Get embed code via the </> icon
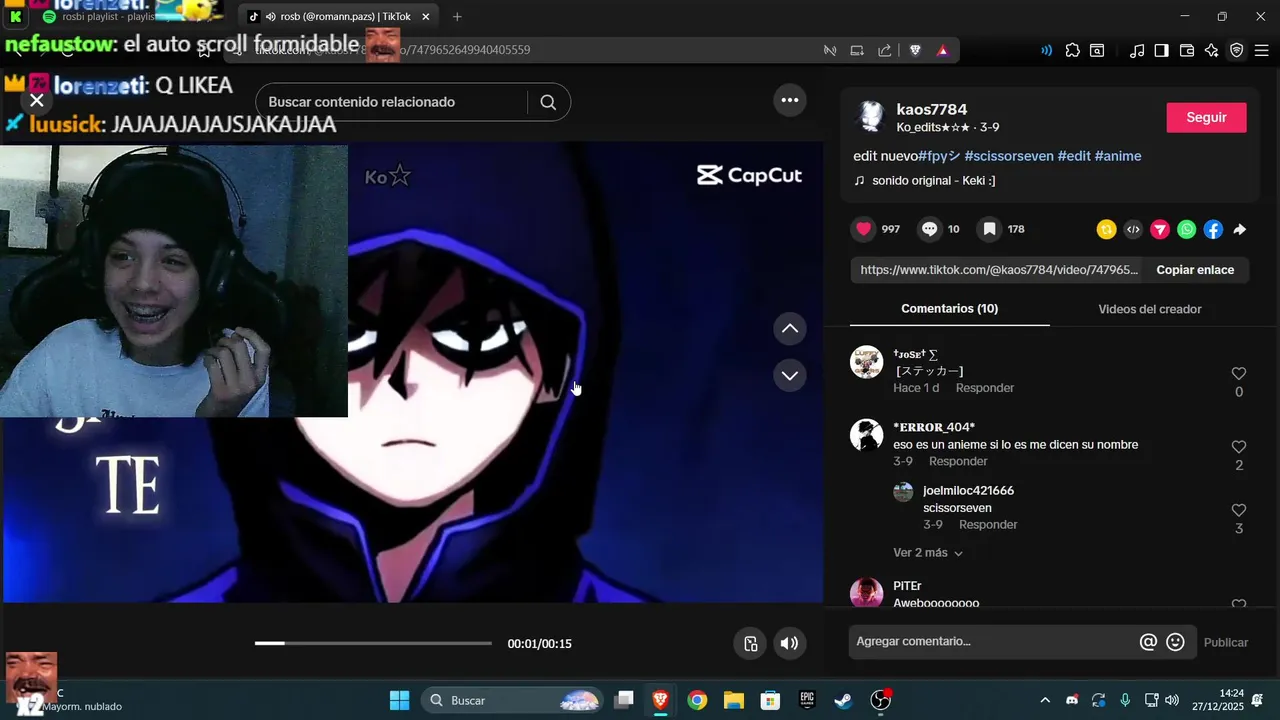Image resolution: width=1280 pixels, height=720 pixels. point(1133,230)
